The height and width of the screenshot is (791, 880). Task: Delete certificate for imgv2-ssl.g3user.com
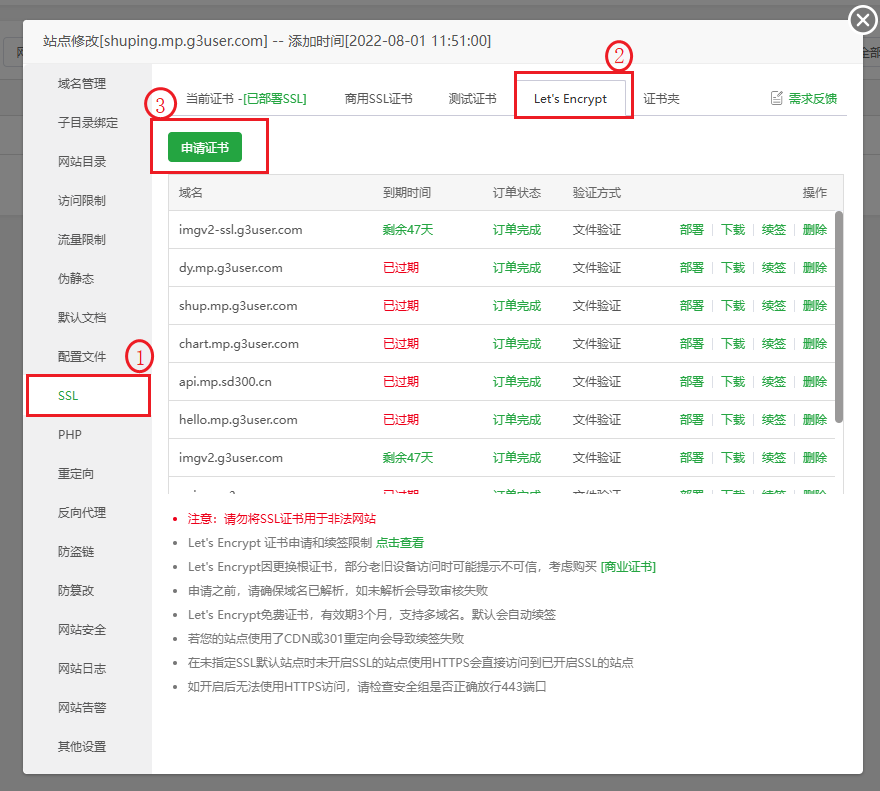pos(814,230)
